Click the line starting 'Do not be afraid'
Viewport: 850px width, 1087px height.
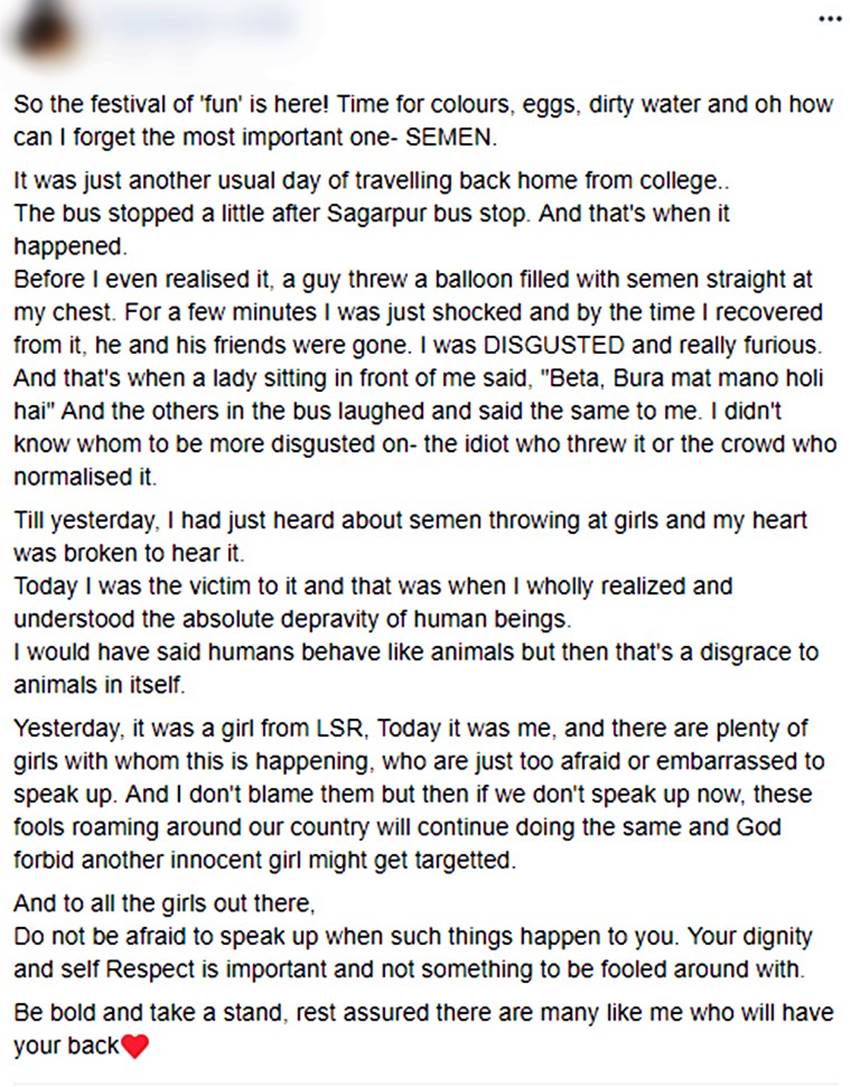click(x=412, y=938)
